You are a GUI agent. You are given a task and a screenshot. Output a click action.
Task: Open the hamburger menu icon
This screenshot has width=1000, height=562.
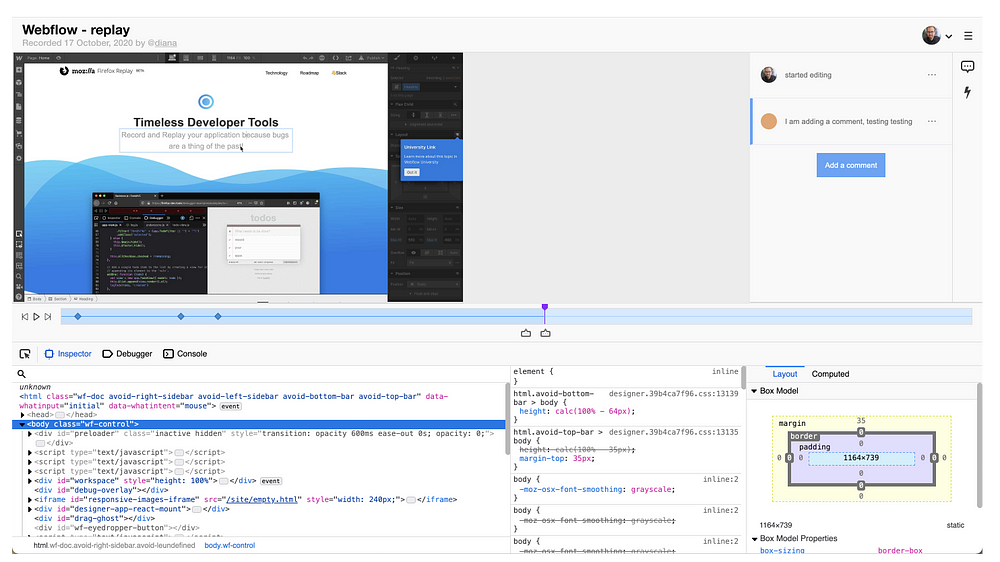click(x=968, y=36)
